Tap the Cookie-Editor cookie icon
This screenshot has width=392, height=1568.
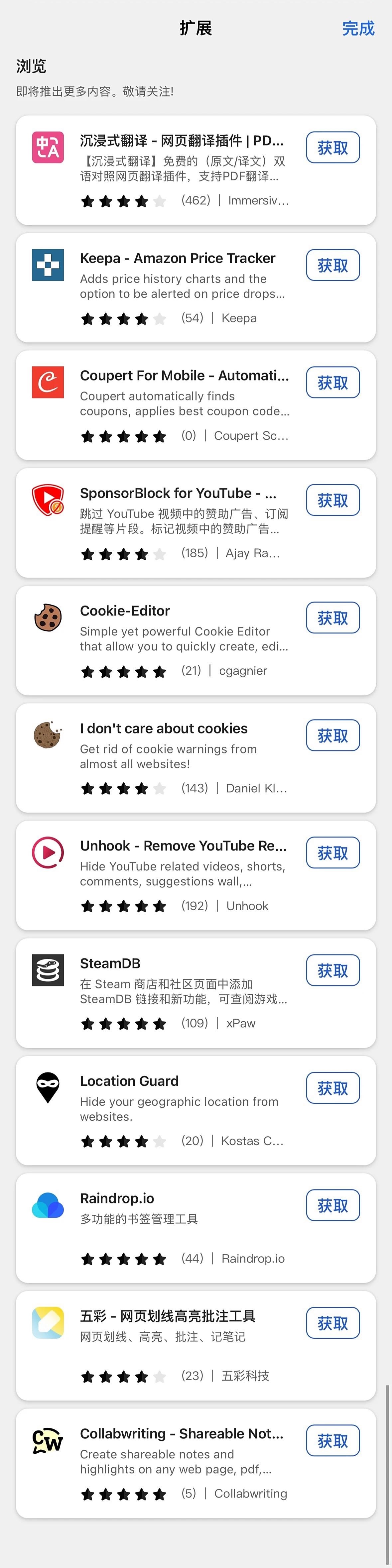(x=48, y=617)
